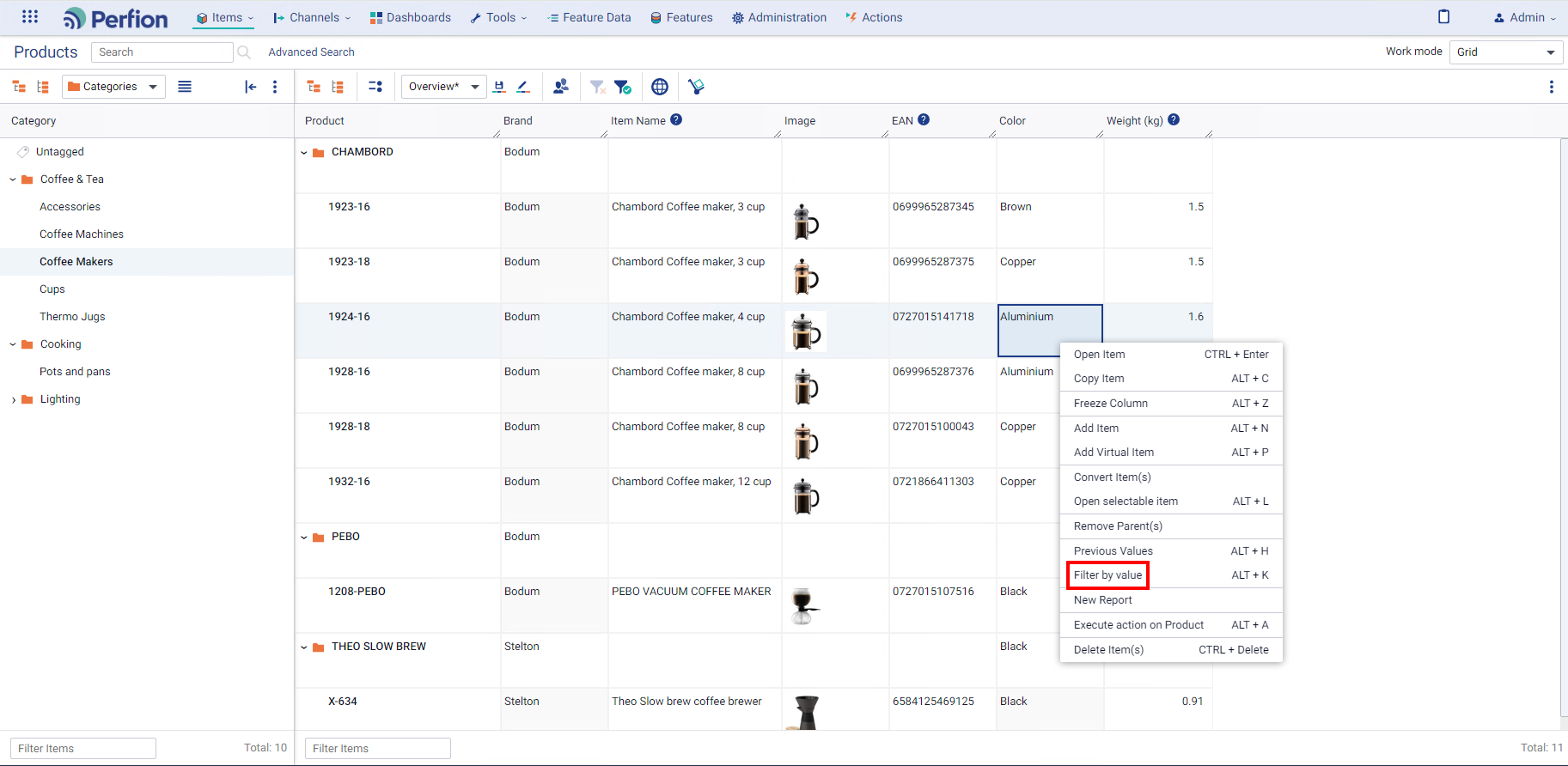
Task: Click the Advanced Search link
Action: tap(311, 52)
